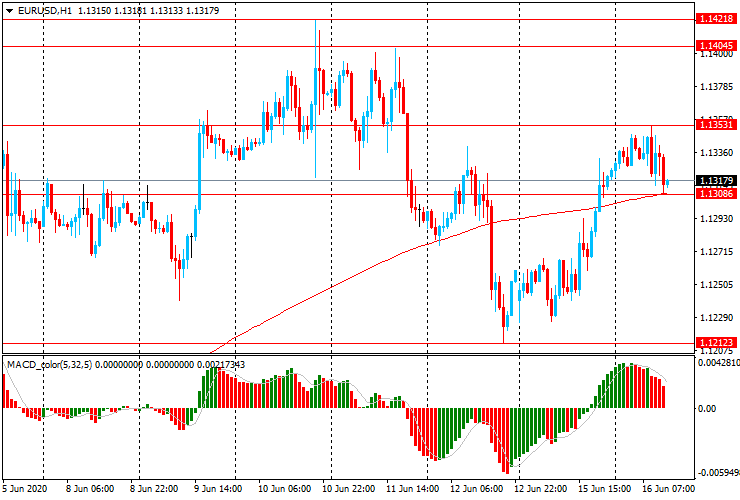Select the 1.13086 red price label
Screen dimensions: 740x500
pyautogui.click(x=716, y=194)
